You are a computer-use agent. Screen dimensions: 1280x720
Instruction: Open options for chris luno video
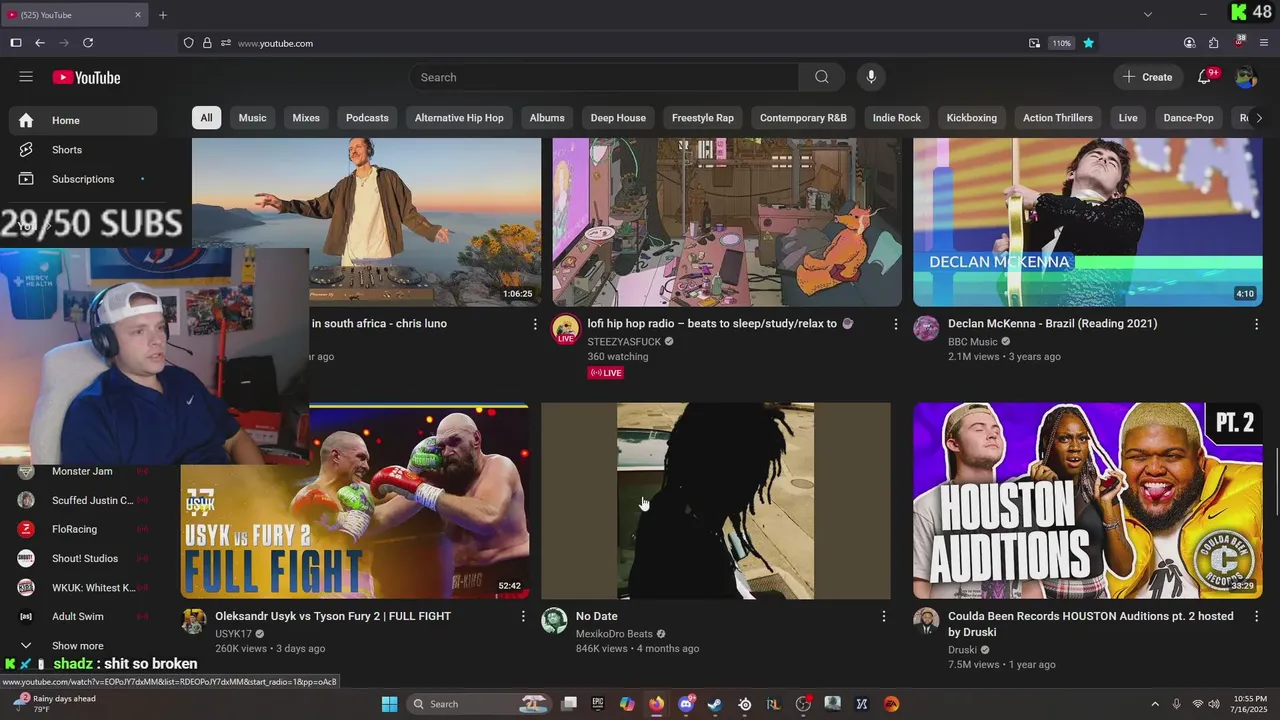[x=535, y=324]
